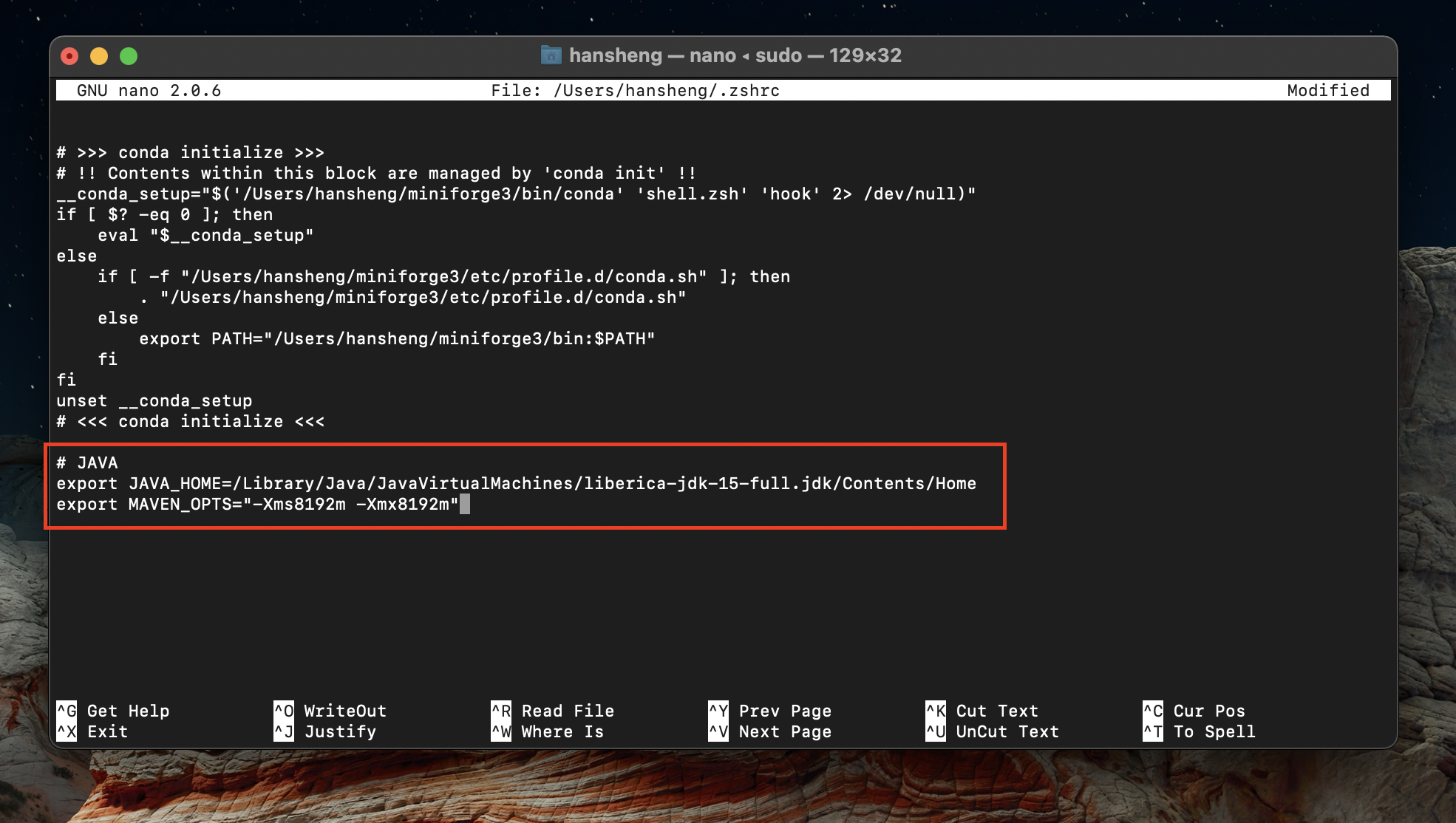Click the ^Y Prev Page shortcut
Image resolution: width=1456 pixels, height=823 pixels.
(769, 711)
